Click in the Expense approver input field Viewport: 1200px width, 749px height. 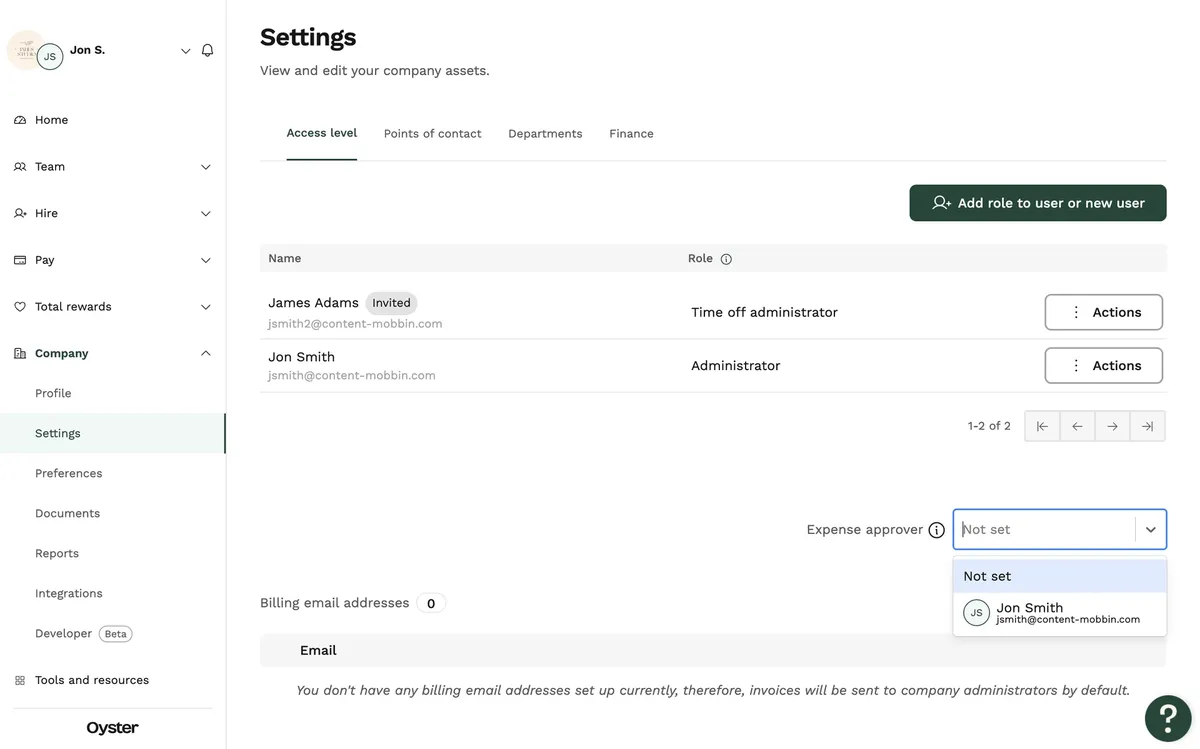(x=1045, y=530)
